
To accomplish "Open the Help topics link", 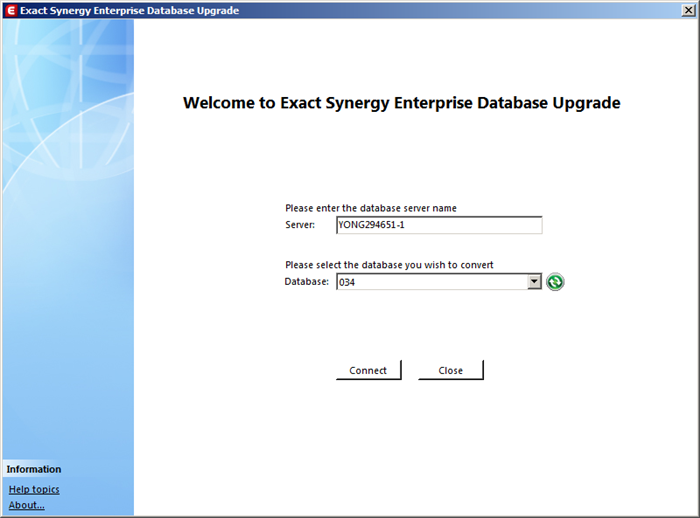I will 34,489.
